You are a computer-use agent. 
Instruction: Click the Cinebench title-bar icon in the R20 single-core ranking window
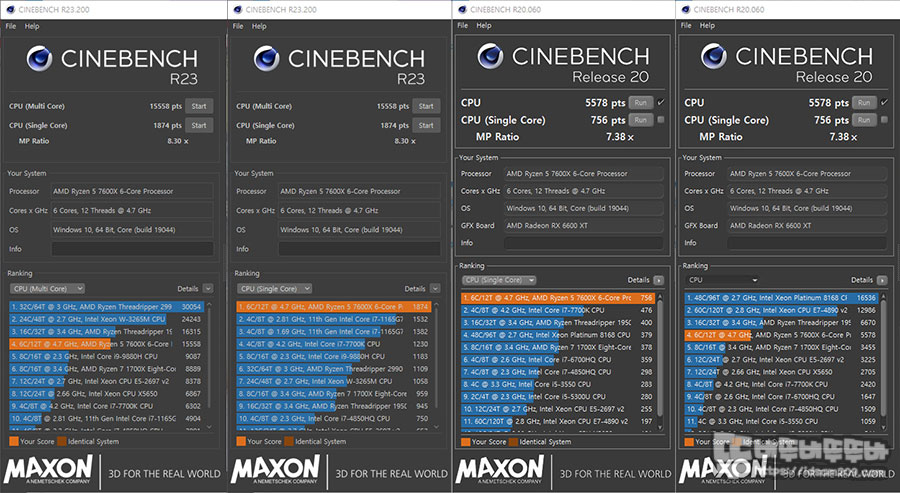click(x=461, y=9)
